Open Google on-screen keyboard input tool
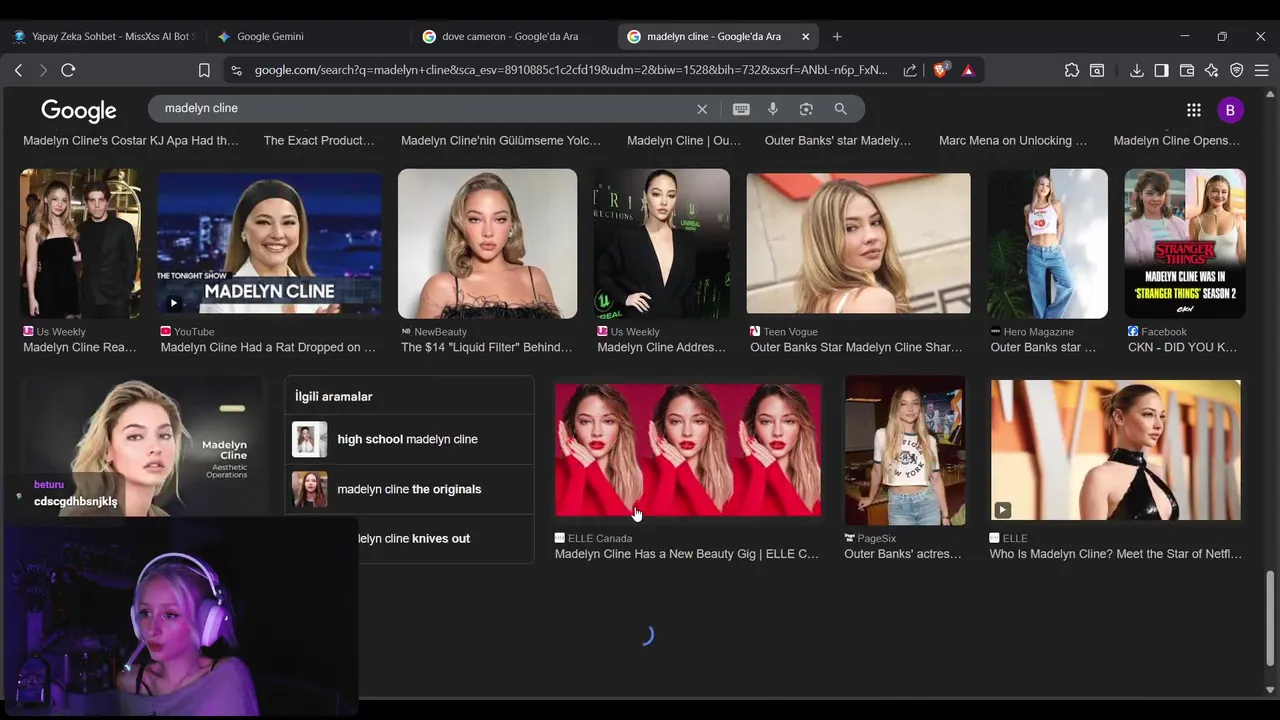The width and height of the screenshot is (1280, 720). [x=741, y=109]
